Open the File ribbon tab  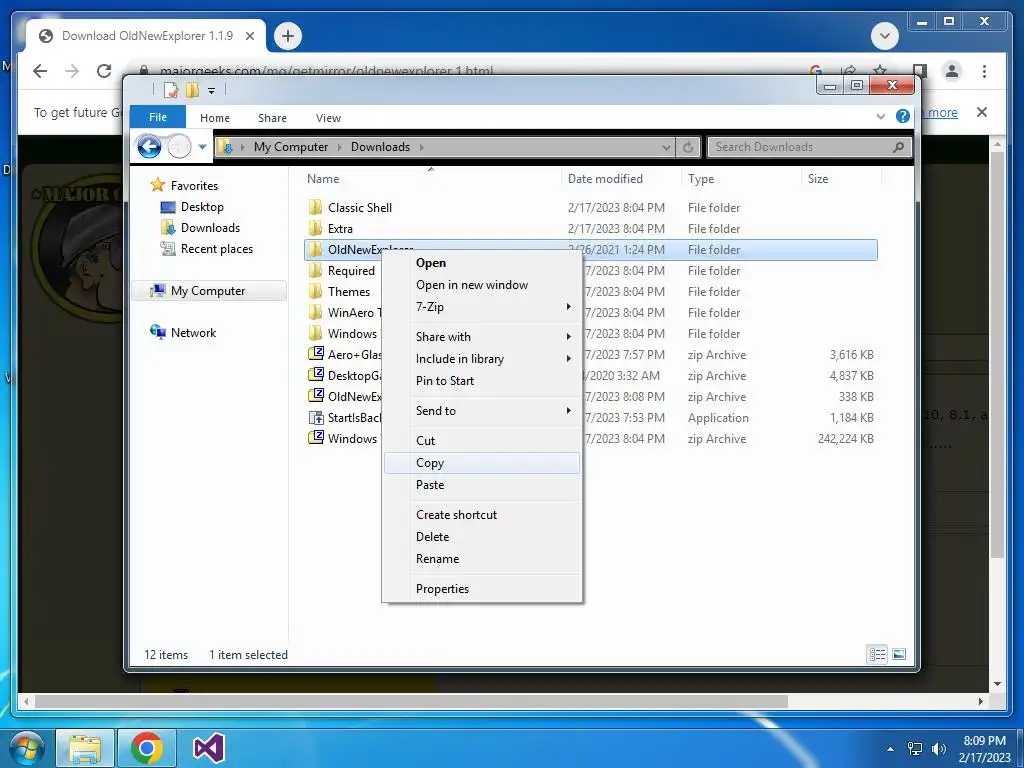pyautogui.click(x=158, y=117)
